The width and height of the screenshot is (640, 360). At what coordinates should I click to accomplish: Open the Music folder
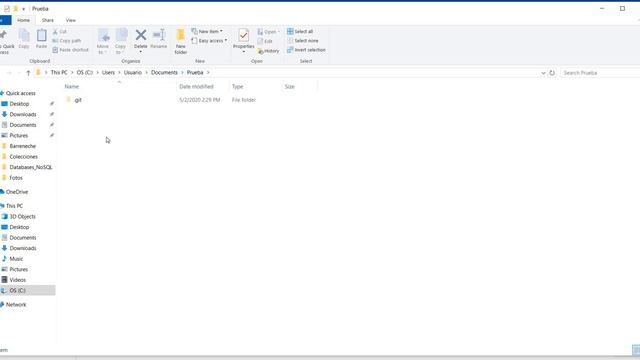click(16, 259)
